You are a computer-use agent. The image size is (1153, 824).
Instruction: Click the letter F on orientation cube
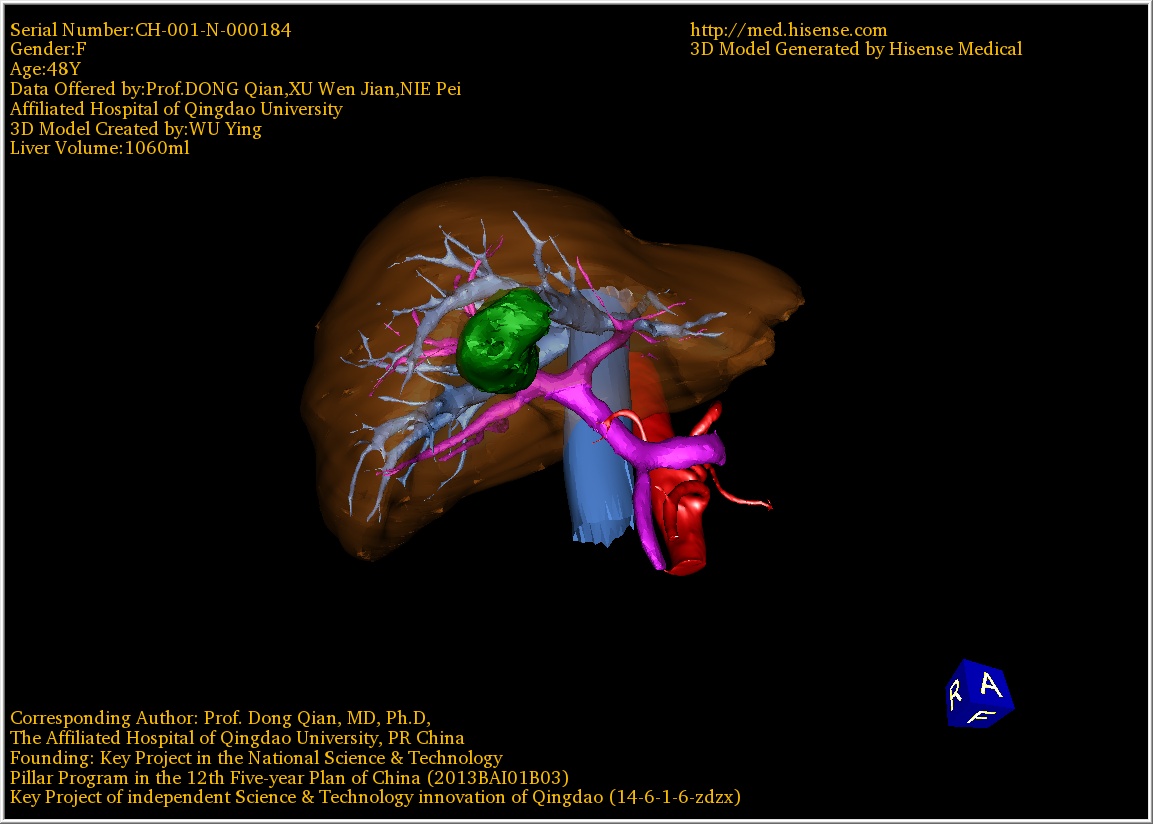point(981,716)
